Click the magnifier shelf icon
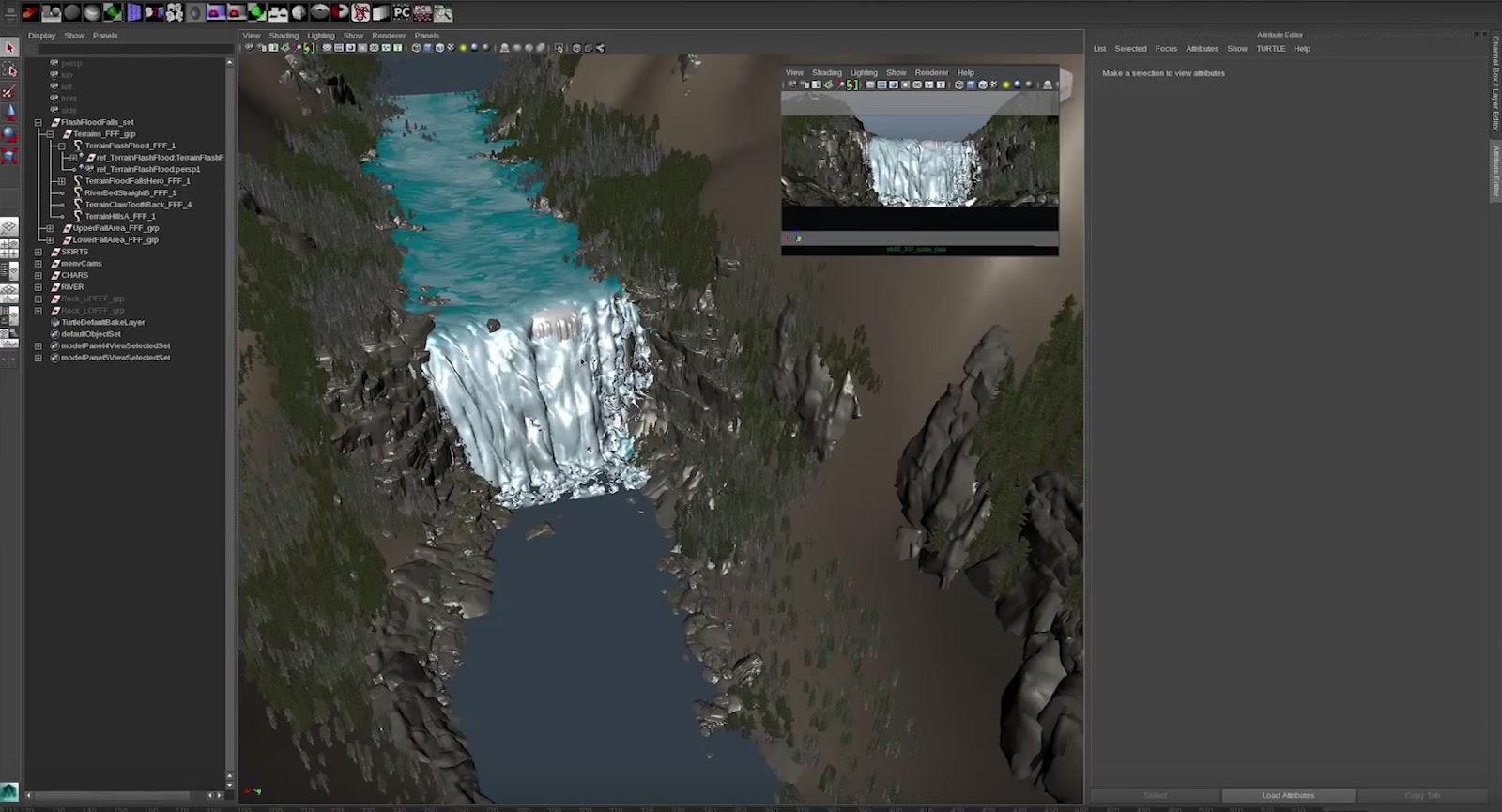1502x812 pixels. [x=443, y=12]
